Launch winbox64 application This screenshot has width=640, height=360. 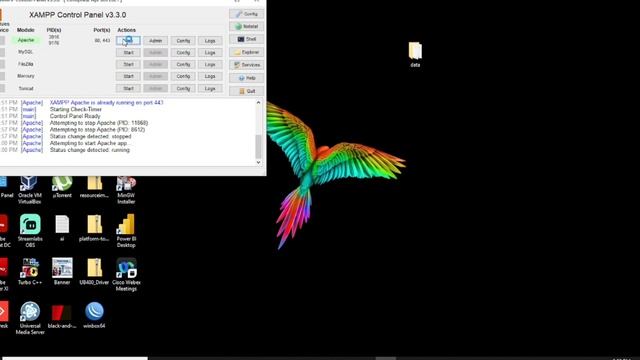[x=94, y=316]
